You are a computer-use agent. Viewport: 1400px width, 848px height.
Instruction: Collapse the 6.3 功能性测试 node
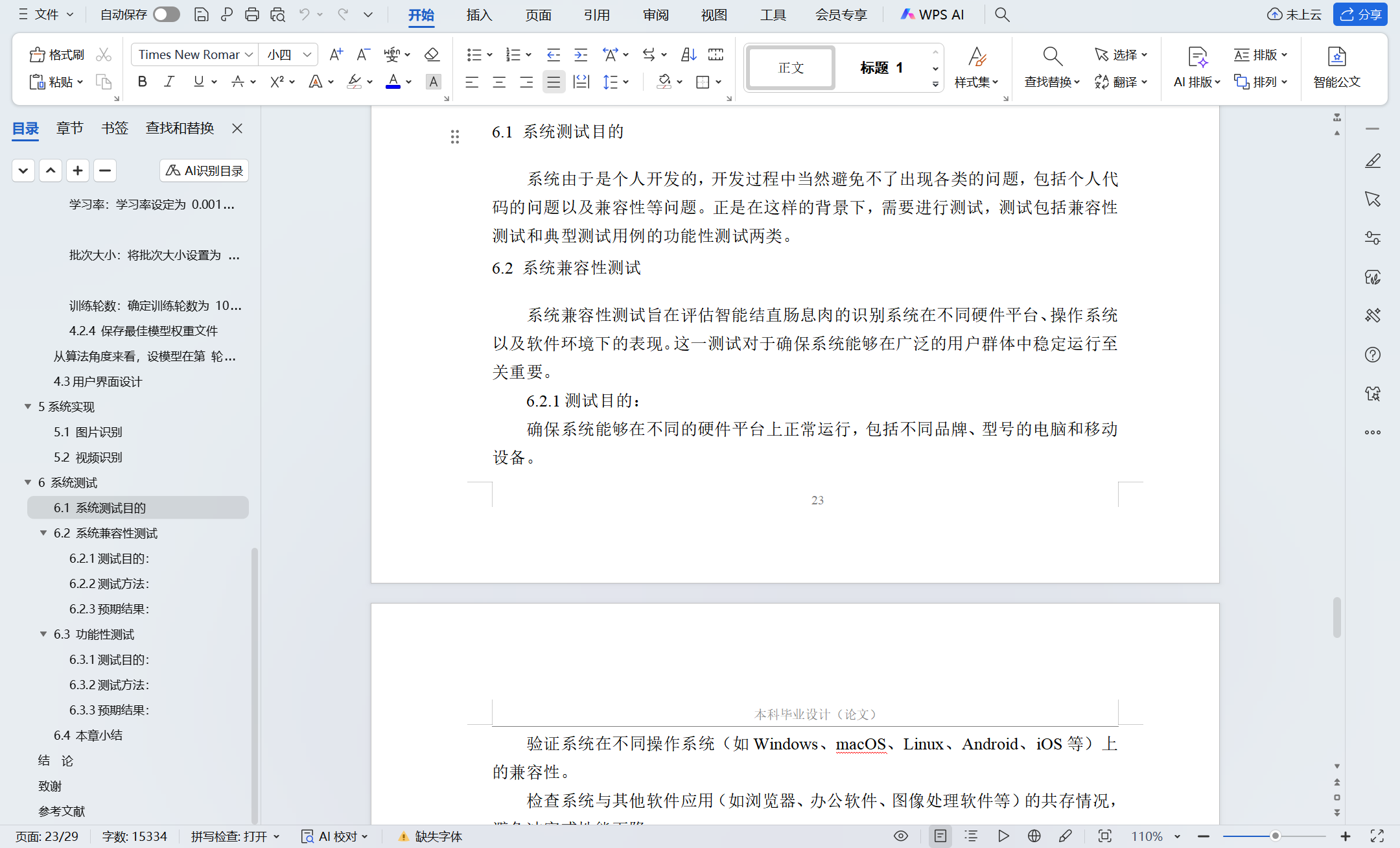tap(43, 634)
